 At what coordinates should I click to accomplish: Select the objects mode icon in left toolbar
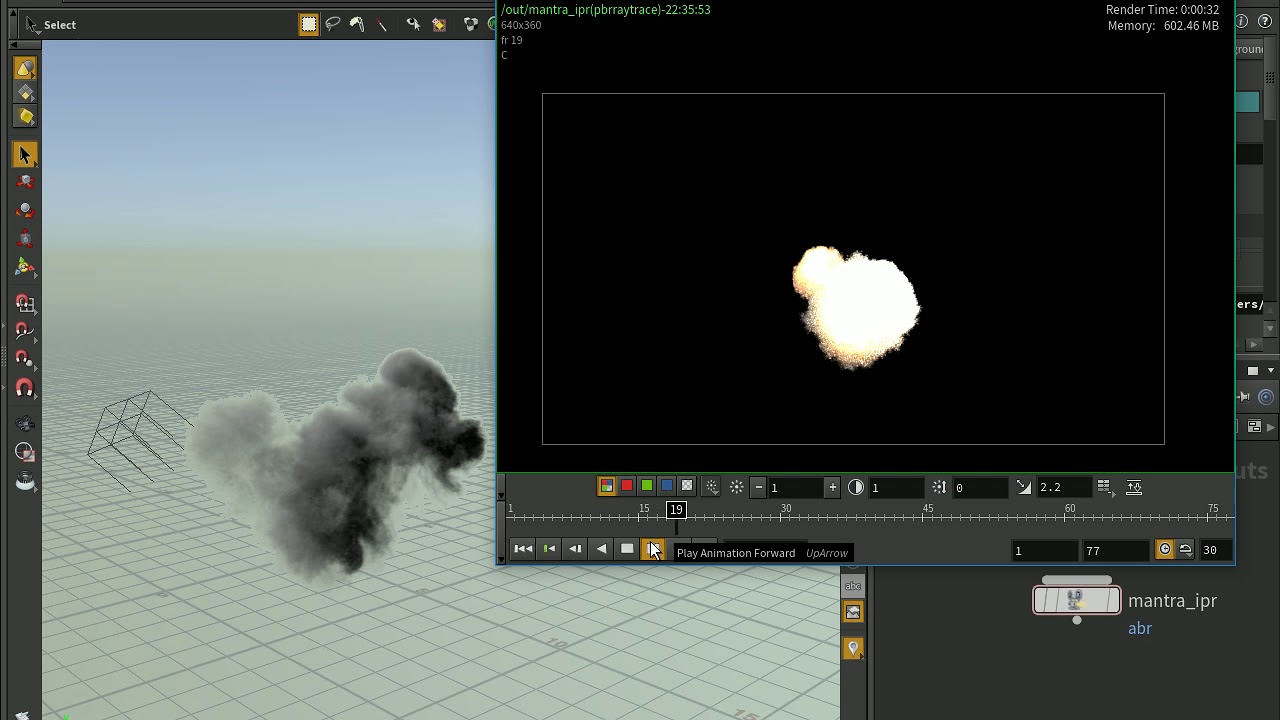[x=25, y=69]
